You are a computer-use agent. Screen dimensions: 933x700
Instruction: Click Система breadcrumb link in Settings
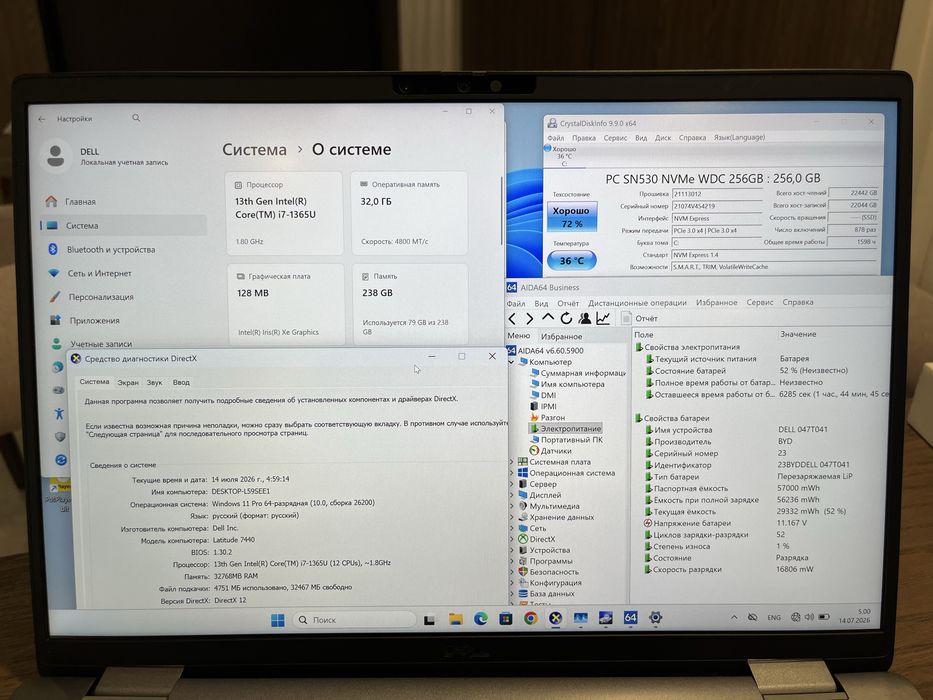255,149
